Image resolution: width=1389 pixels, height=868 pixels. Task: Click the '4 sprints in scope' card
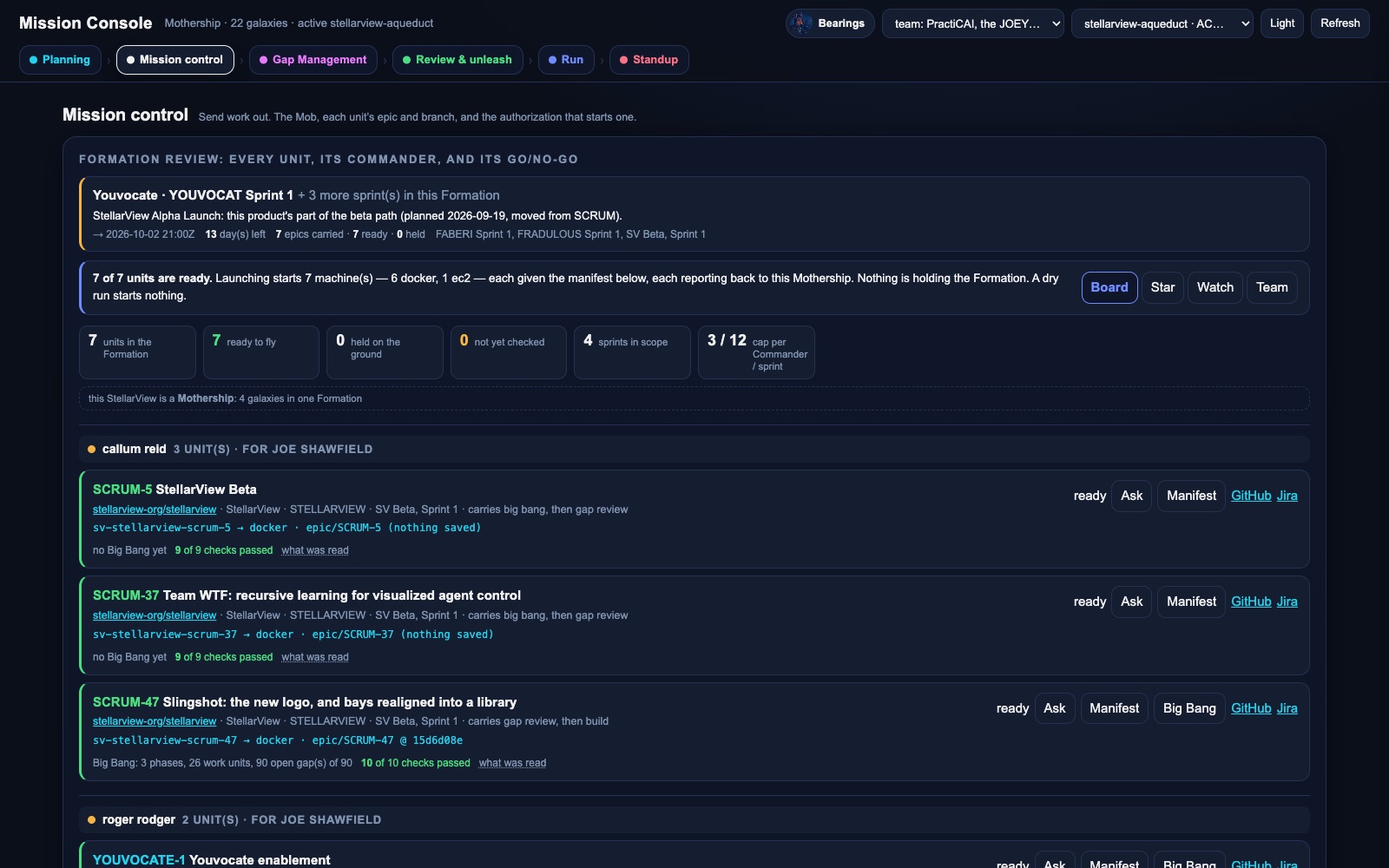coord(632,352)
